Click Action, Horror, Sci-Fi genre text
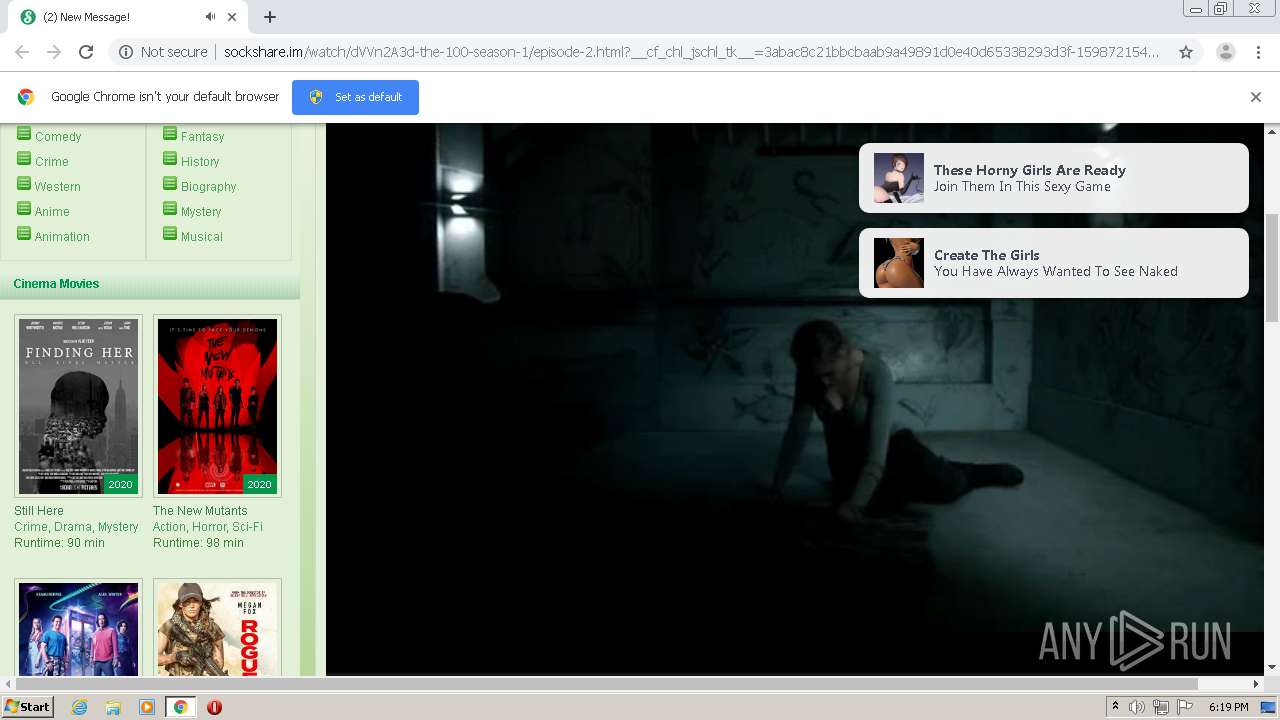Image resolution: width=1280 pixels, height=720 pixels. (208, 527)
